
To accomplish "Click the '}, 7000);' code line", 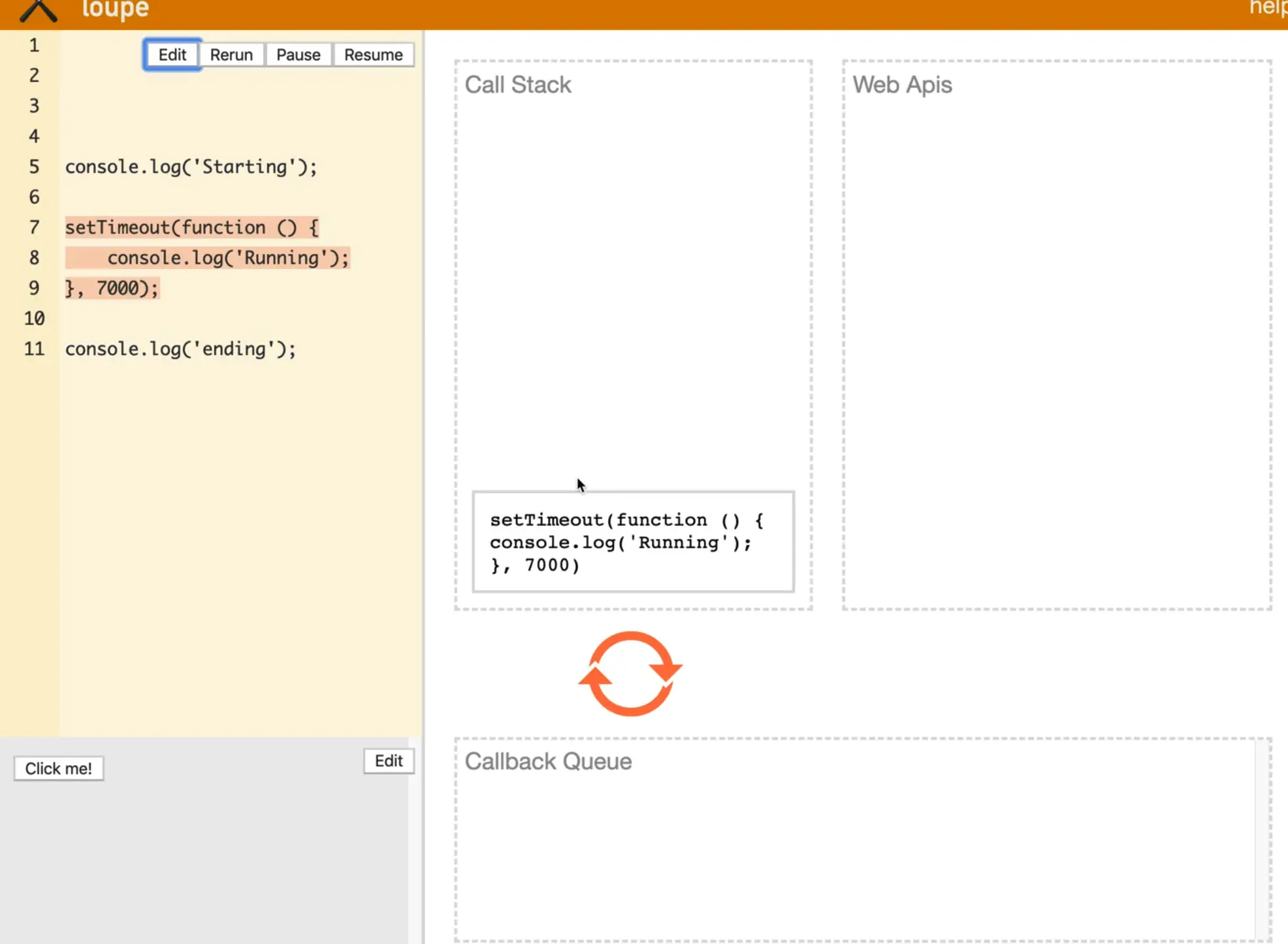I will [112, 289].
